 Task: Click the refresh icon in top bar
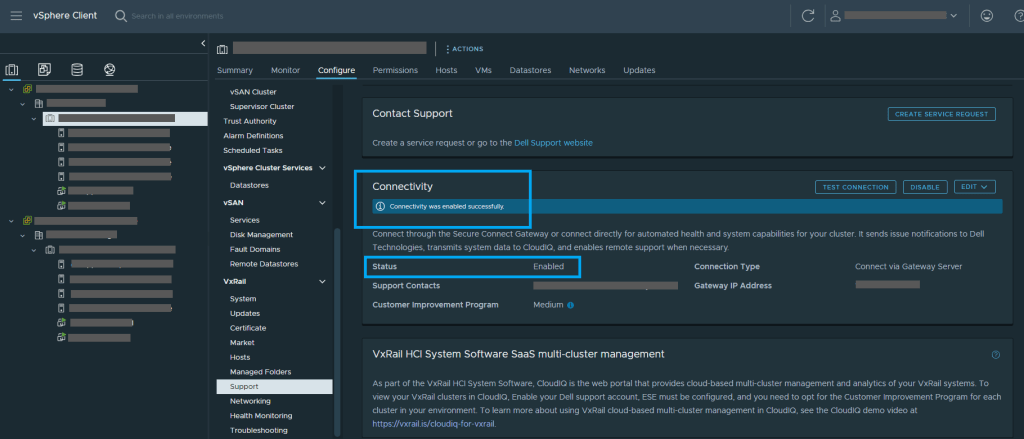coord(807,16)
